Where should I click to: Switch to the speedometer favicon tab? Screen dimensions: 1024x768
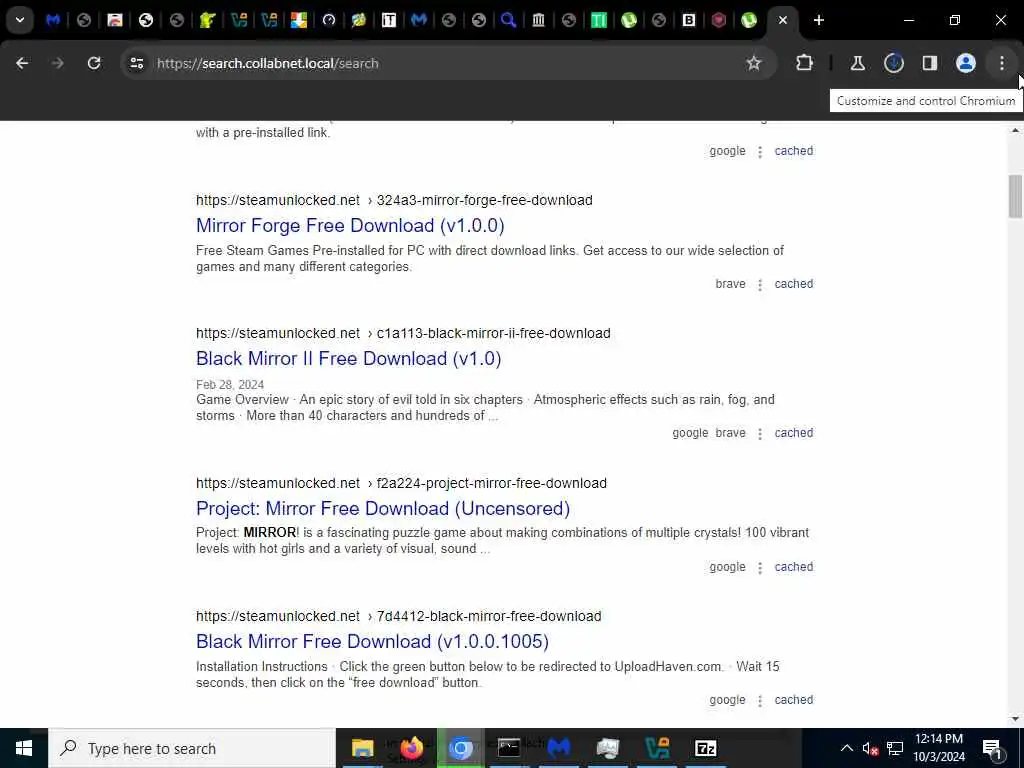click(328, 20)
